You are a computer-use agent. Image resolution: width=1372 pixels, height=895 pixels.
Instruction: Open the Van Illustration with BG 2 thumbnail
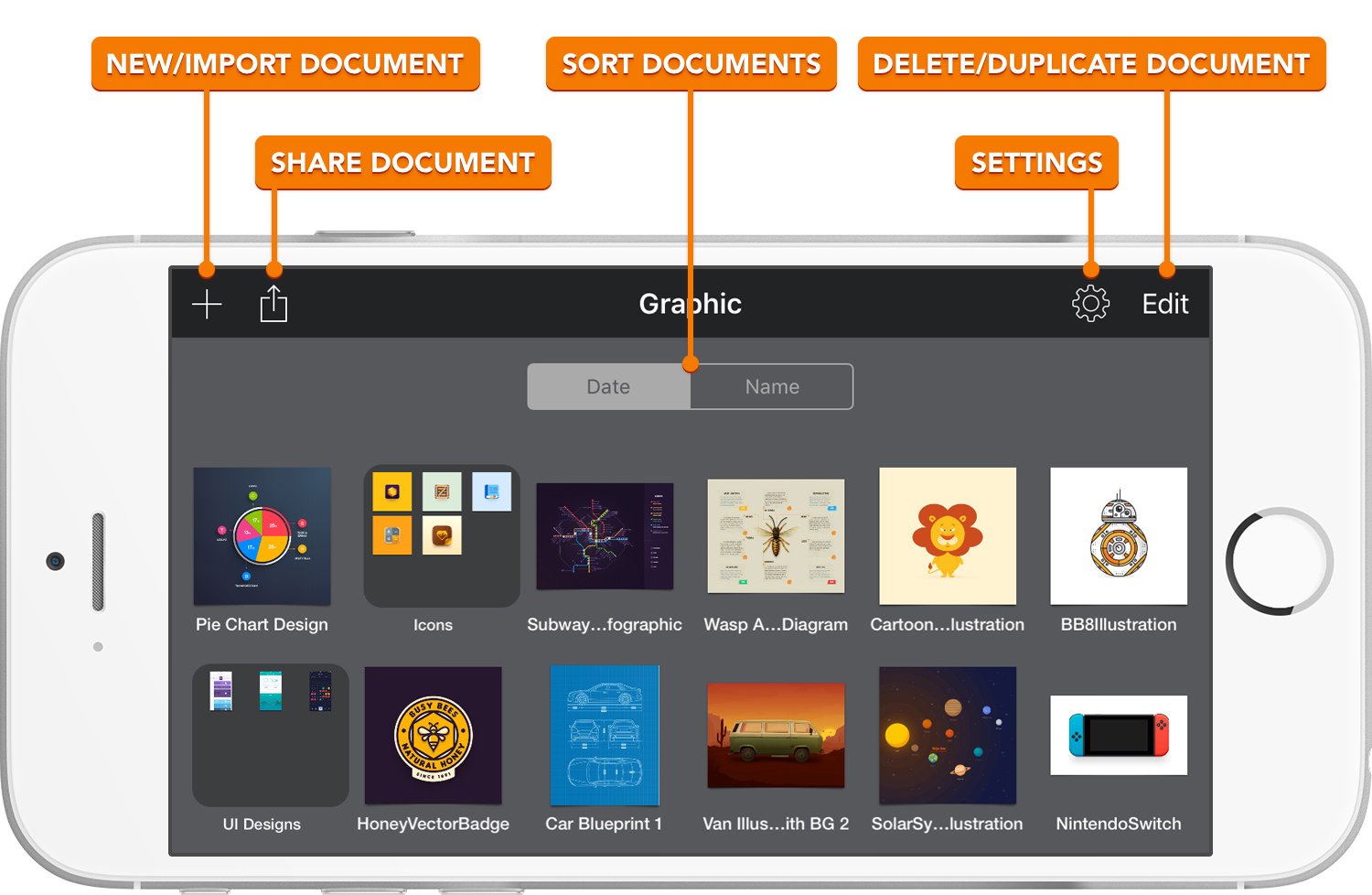point(776,735)
